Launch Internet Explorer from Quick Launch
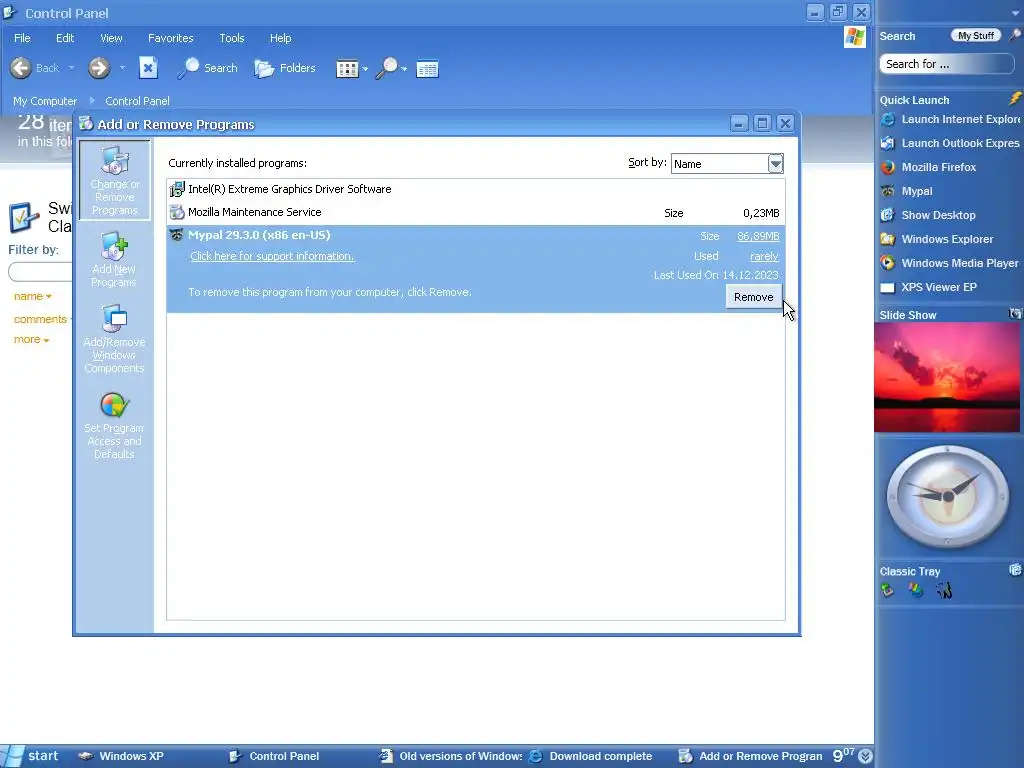The image size is (1024, 768). (x=951, y=120)
